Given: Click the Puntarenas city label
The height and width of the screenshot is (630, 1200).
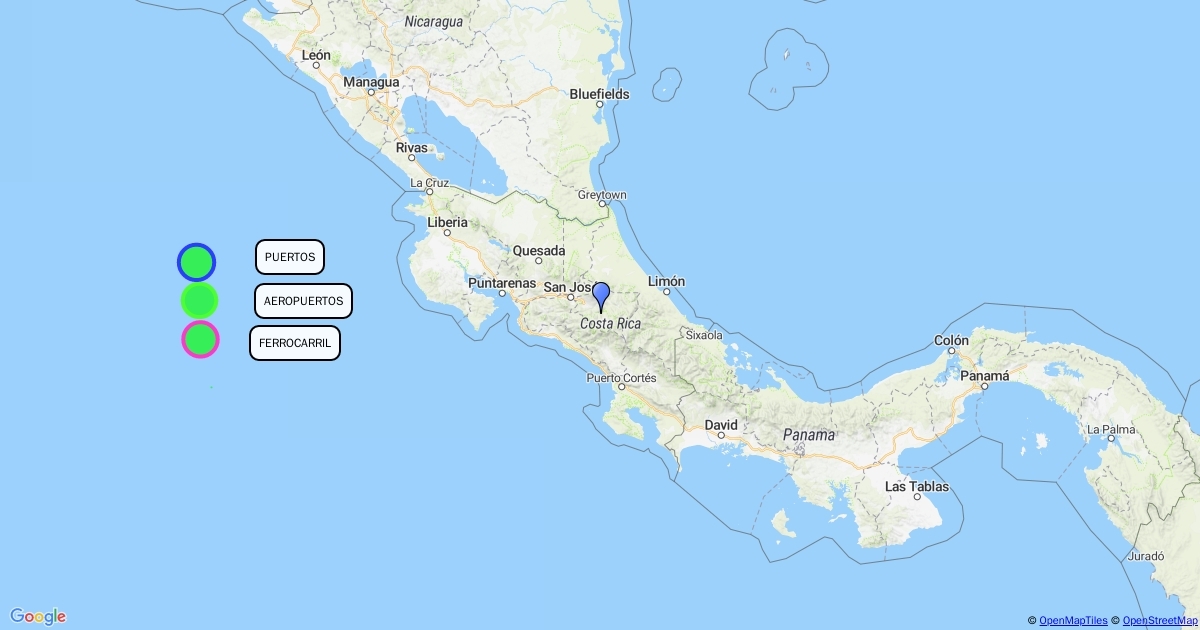Looking at the screenshot, I should pyautogui.click(x=503, y=282).
